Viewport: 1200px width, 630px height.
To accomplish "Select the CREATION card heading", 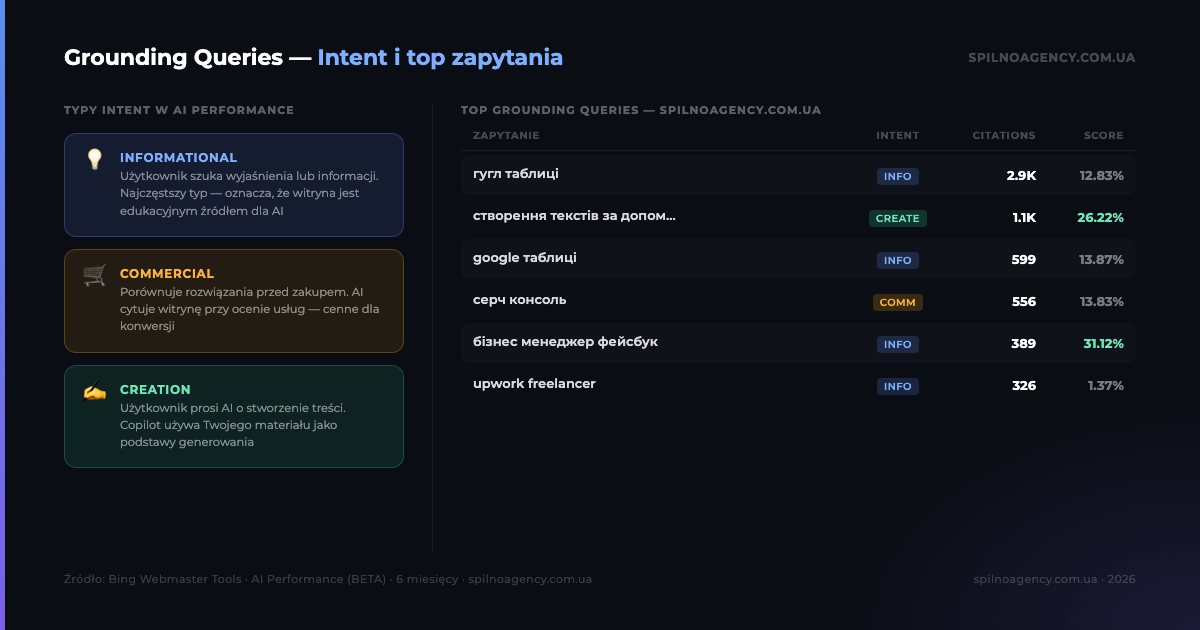I will (155, 390).
